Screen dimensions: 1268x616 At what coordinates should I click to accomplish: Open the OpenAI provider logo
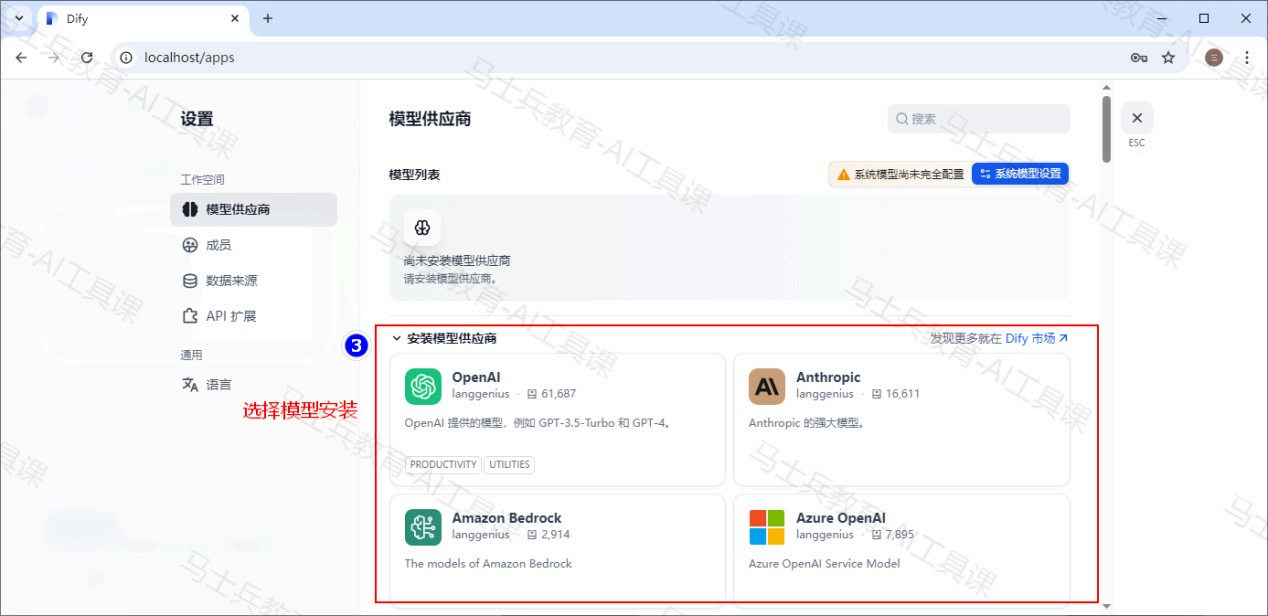[423, 386]
